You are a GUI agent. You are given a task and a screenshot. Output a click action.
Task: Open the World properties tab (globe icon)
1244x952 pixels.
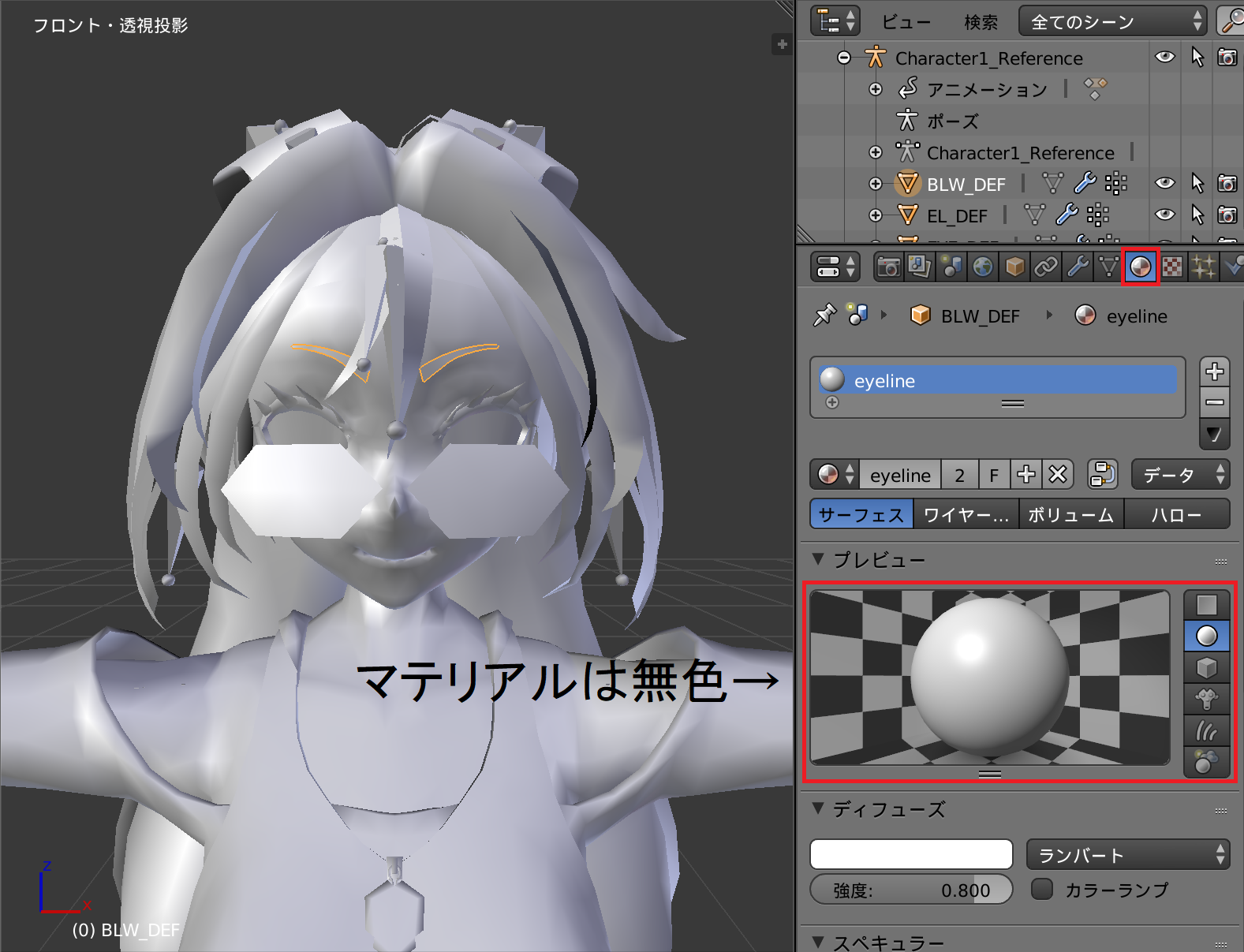983,267
